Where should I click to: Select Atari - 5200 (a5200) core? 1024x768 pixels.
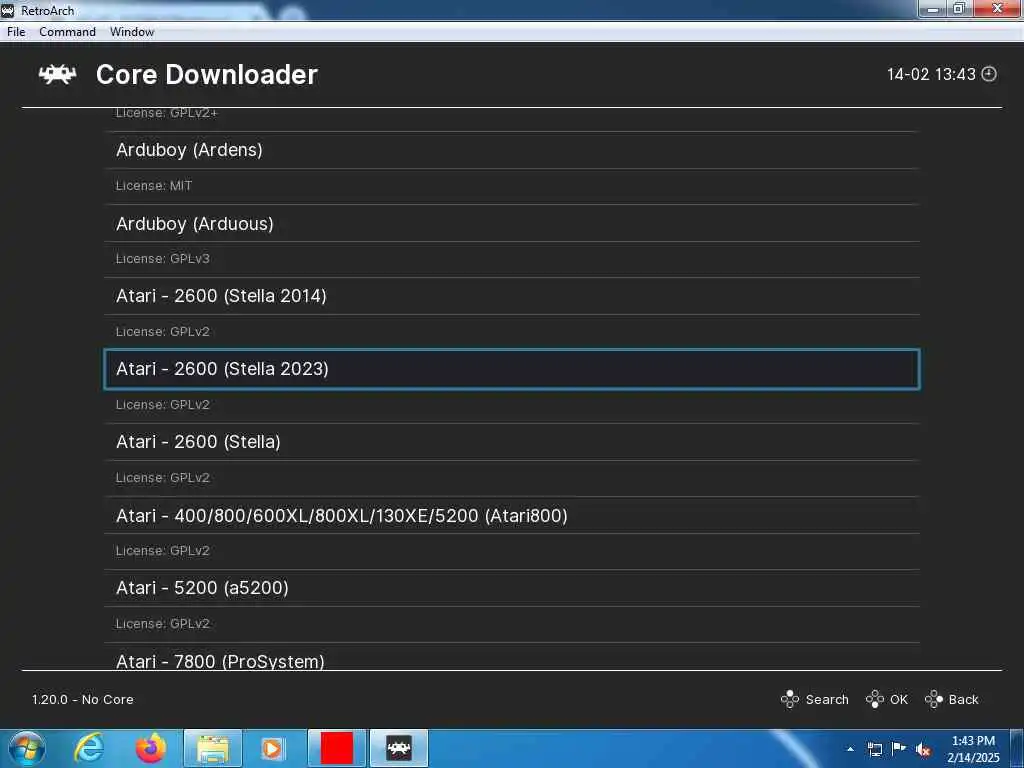click(512, 588)
